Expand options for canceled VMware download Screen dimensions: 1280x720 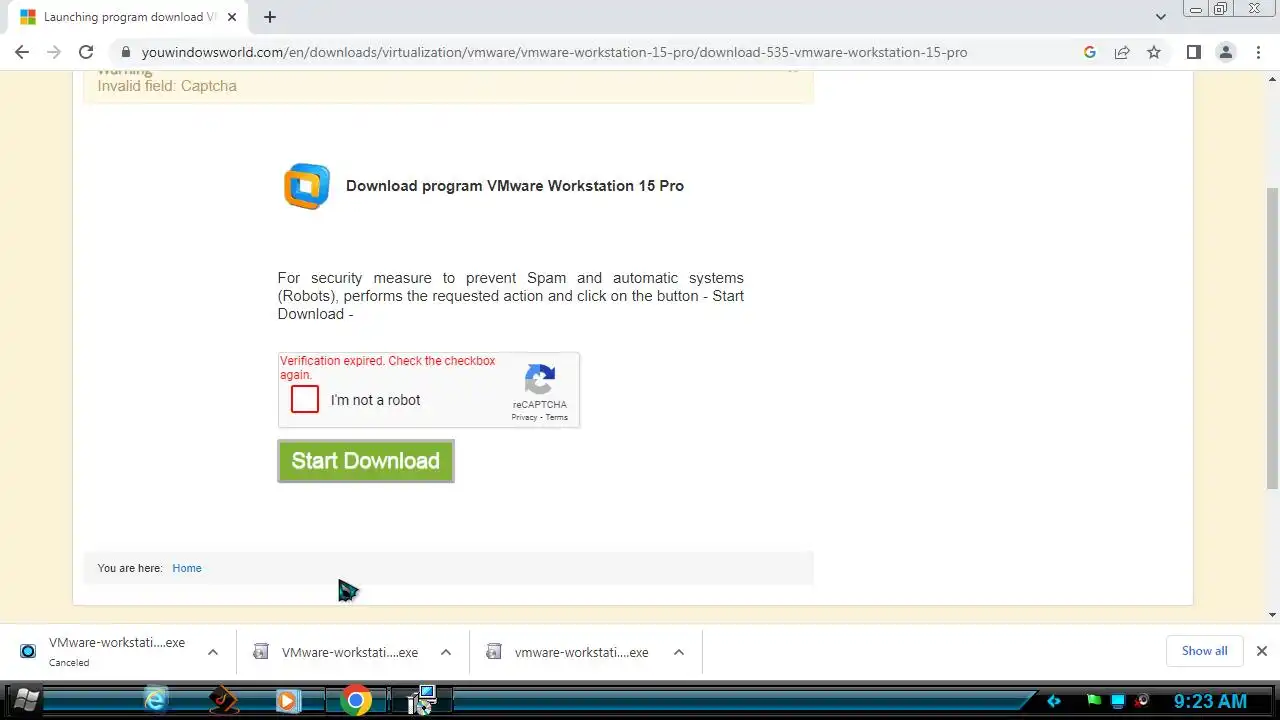[x=212, y=652]
